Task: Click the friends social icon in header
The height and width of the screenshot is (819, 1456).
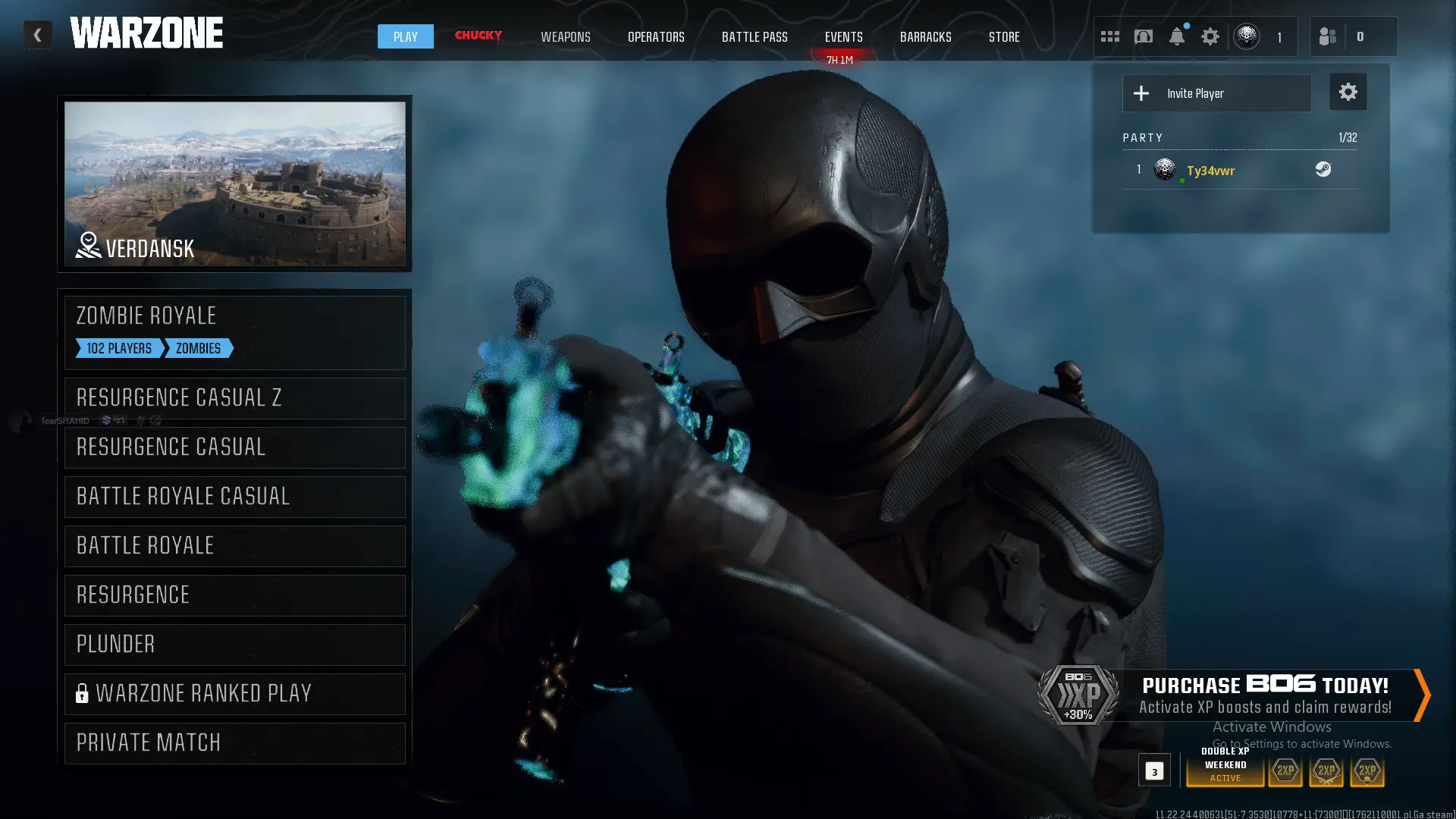Action: (1328, 36)
